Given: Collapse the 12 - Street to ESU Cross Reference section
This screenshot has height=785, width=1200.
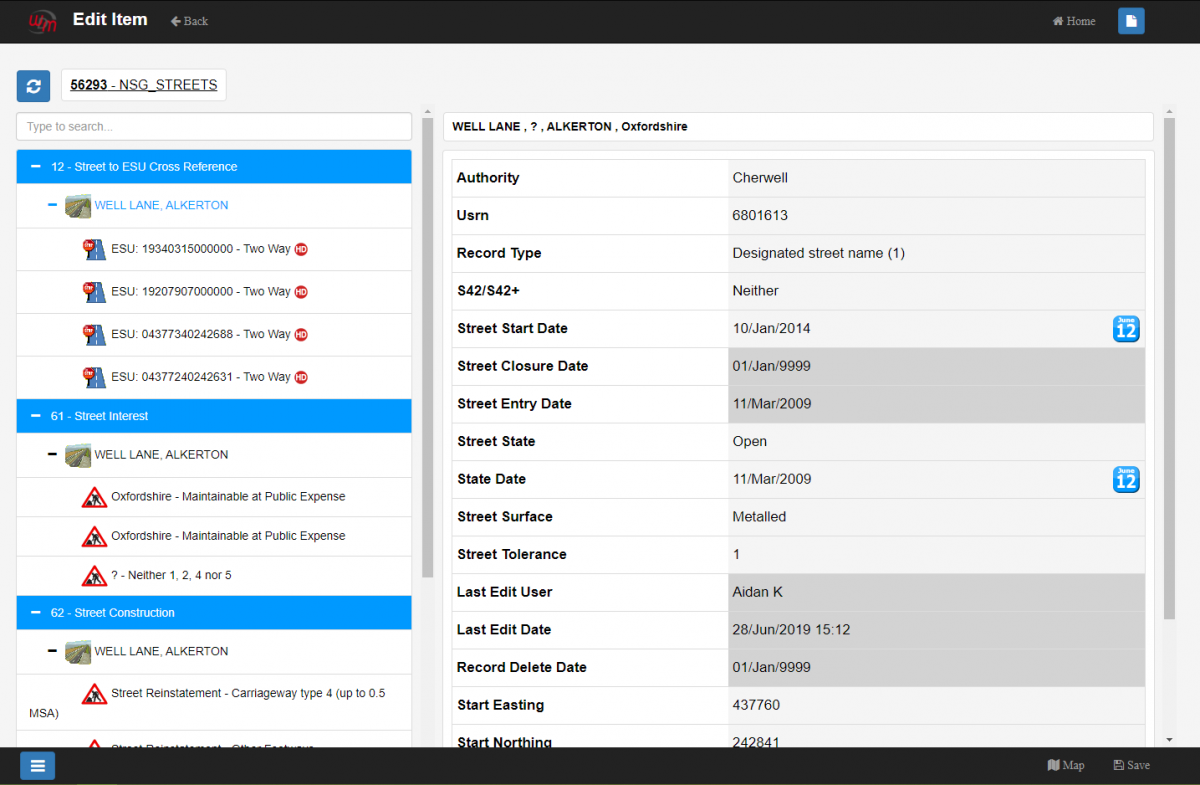Looking at the screenshot, I should coord(35,167).
